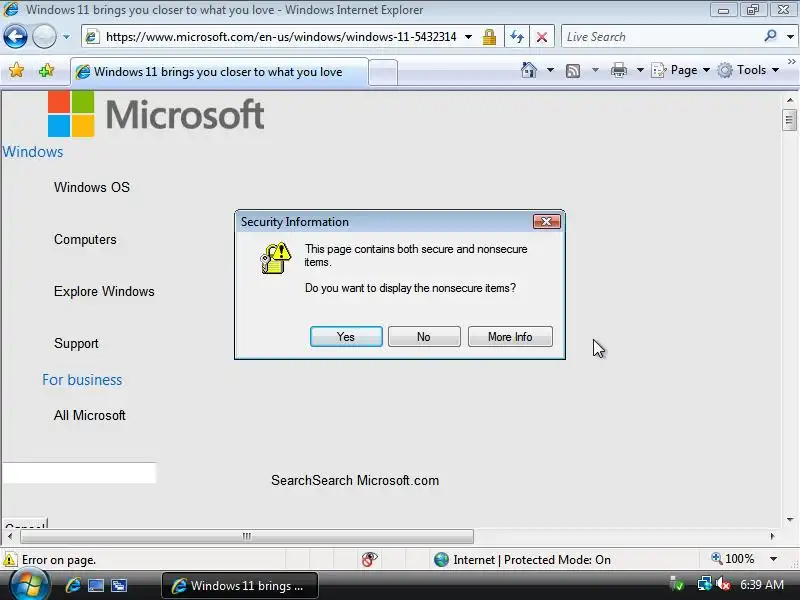Image resolution: width=800 pixels, height=600 pixels.
Task: Open the Support menu item
Action: [76, 343]
